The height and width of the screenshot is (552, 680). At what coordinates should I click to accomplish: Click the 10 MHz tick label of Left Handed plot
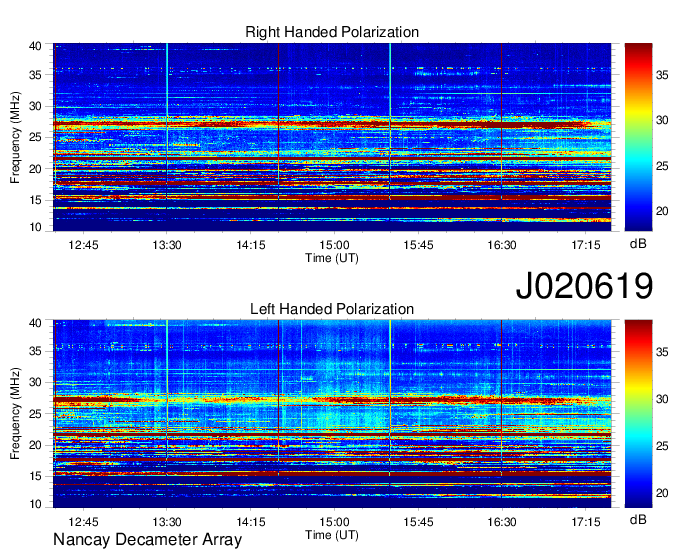point(36,504)
